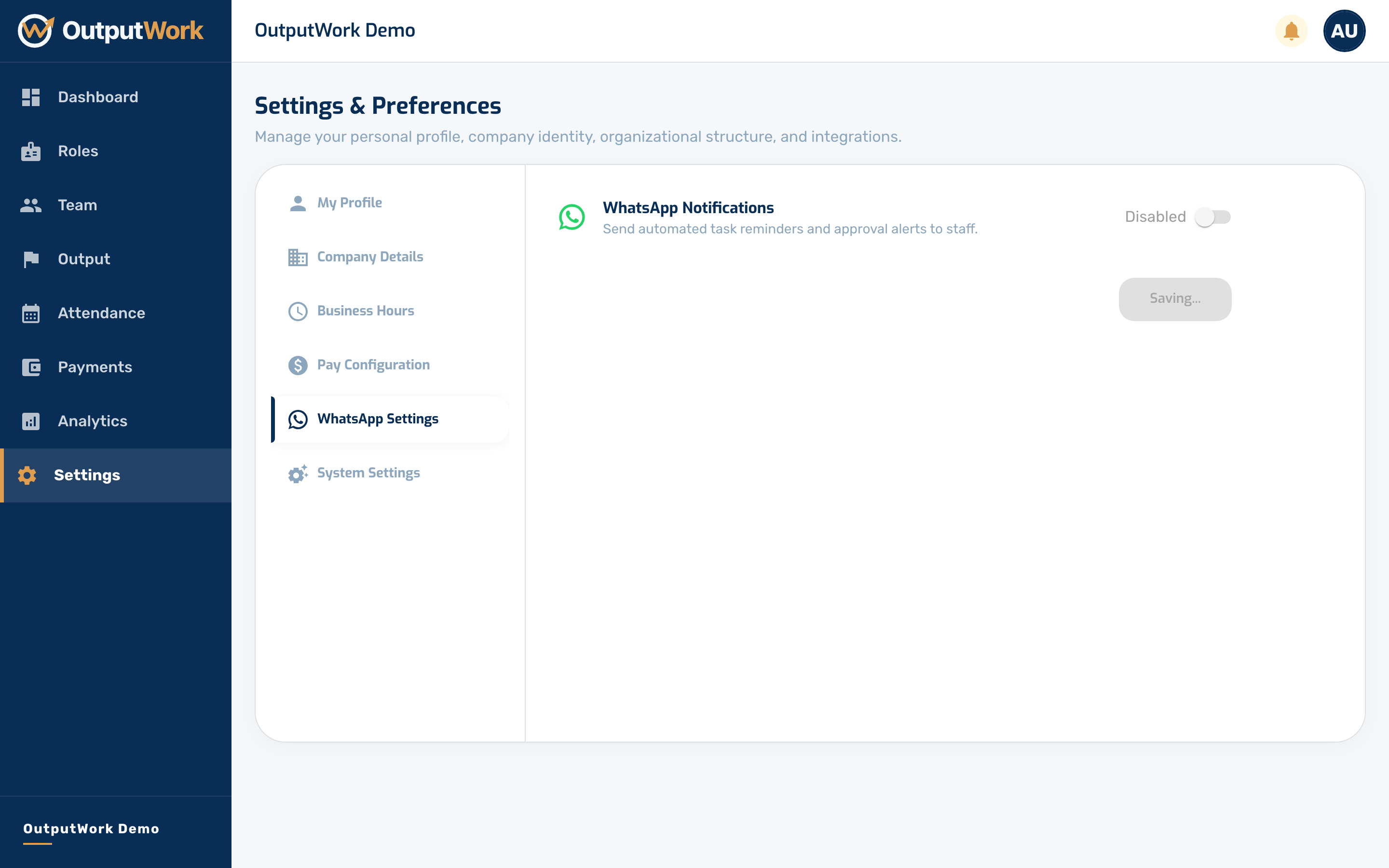Select the Pay Configuration tab
Screen dimensions: 1389x868
390,365
